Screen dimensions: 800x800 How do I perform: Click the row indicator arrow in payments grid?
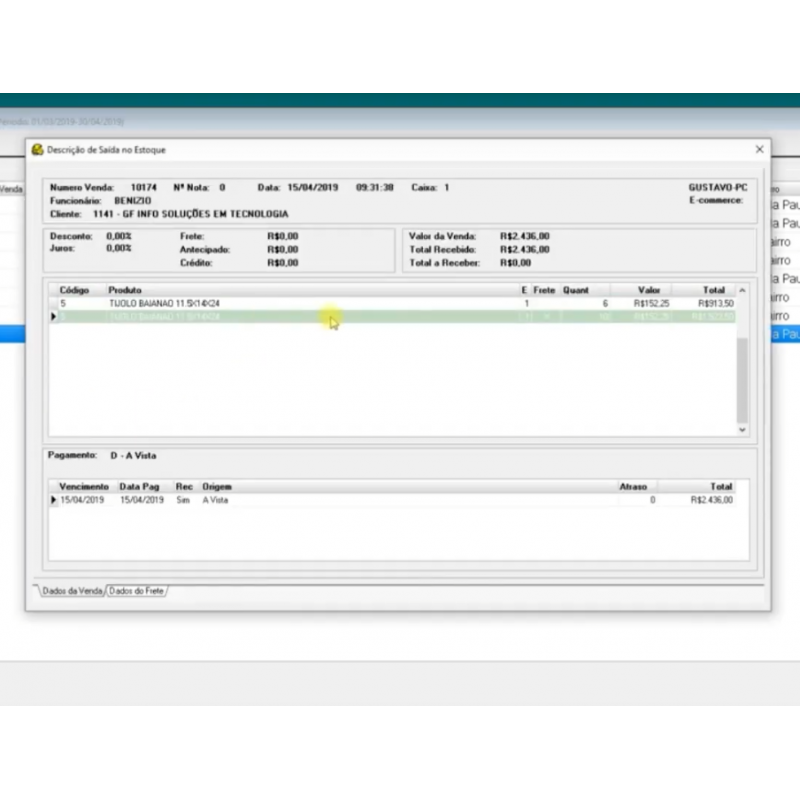click(54, 500)
